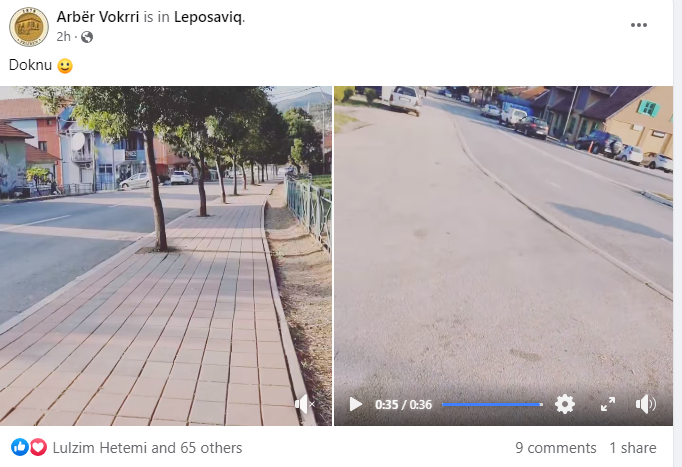Image resolution: width=682 pixels, height=467 pixels.
Task: View the 1 share
Action: pos(633,448)
